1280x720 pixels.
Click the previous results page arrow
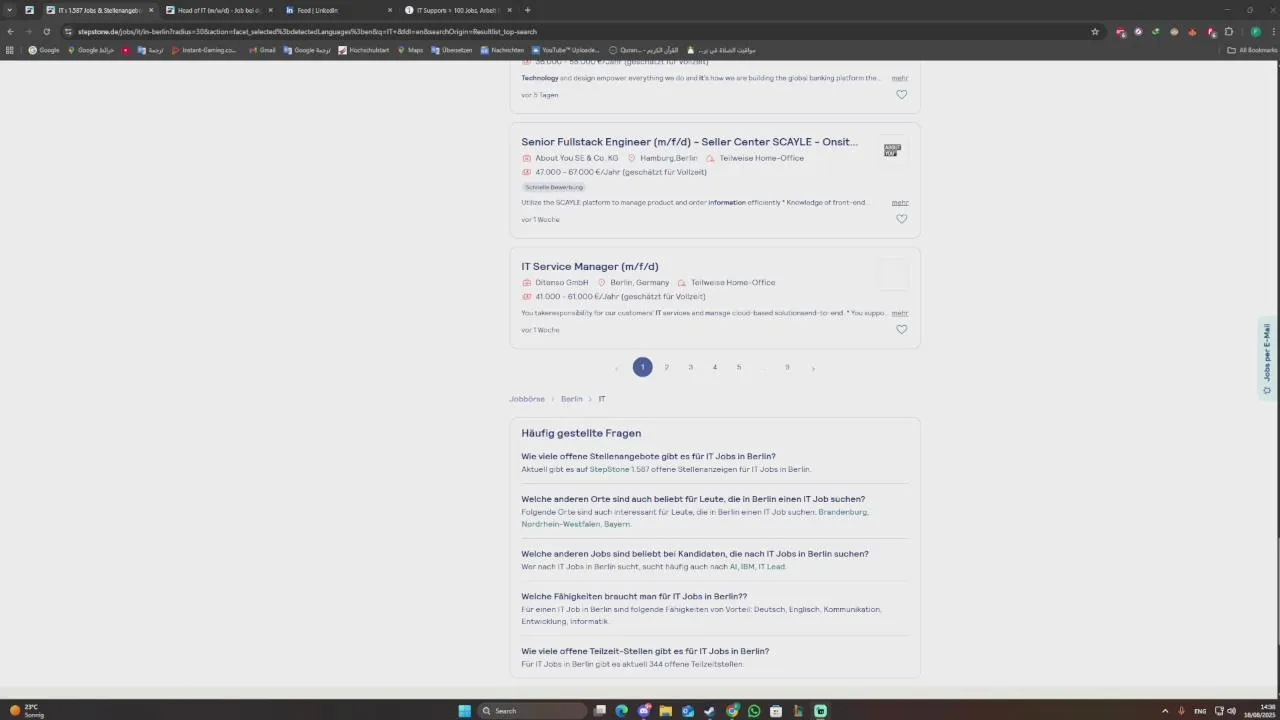coord(617,368)
